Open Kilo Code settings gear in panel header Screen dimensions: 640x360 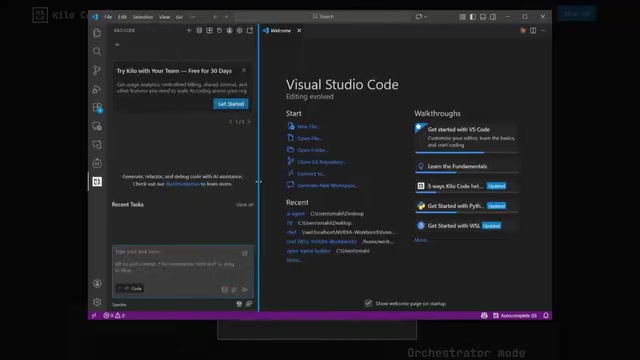pos(240,31)
